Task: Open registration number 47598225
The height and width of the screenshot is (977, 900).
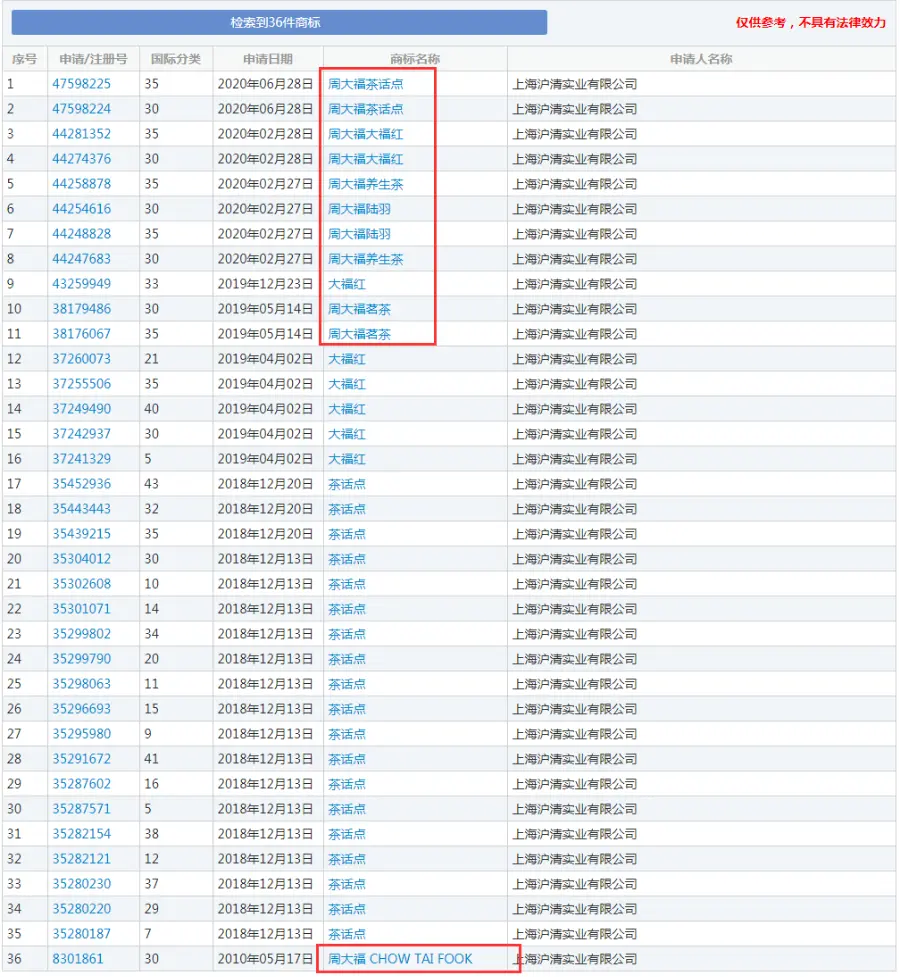Action: tap(82, 84)
